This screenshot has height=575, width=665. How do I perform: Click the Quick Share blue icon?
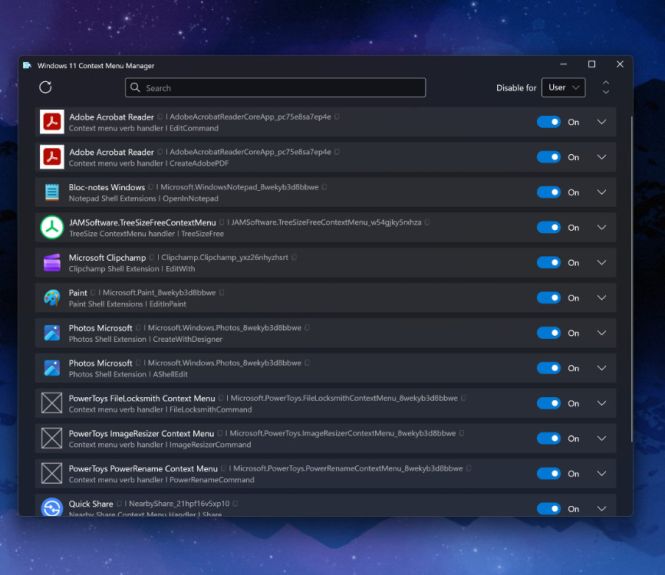(52, 507)
